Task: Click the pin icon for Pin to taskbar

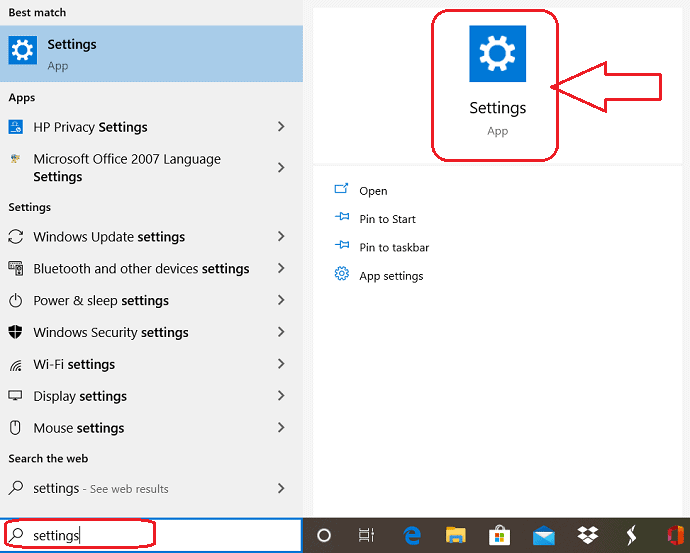Action: (341, 245)
